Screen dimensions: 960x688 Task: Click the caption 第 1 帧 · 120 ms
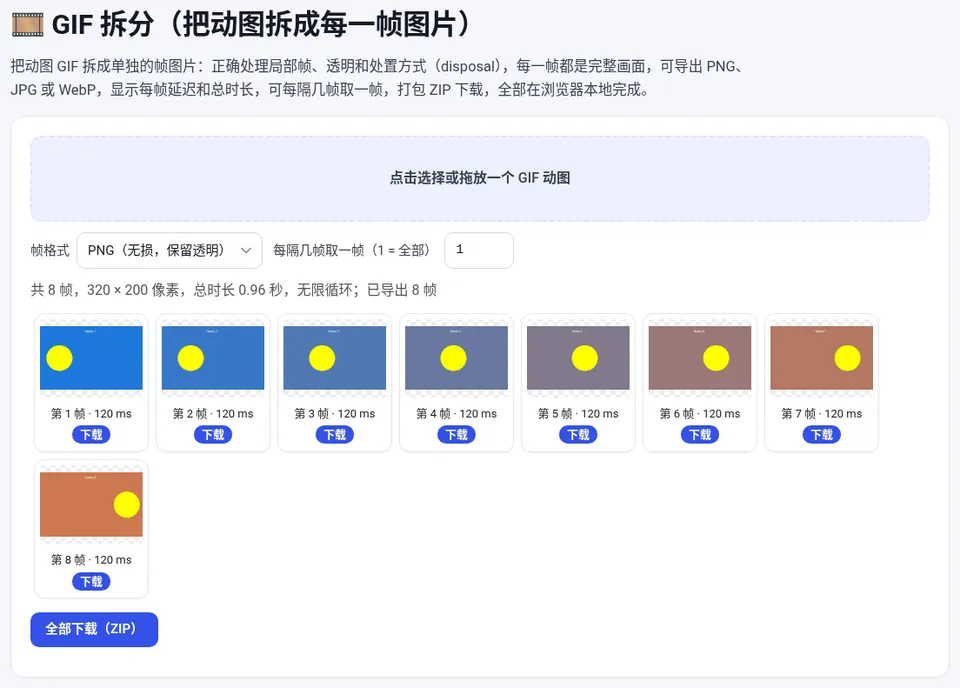point(91,414)
